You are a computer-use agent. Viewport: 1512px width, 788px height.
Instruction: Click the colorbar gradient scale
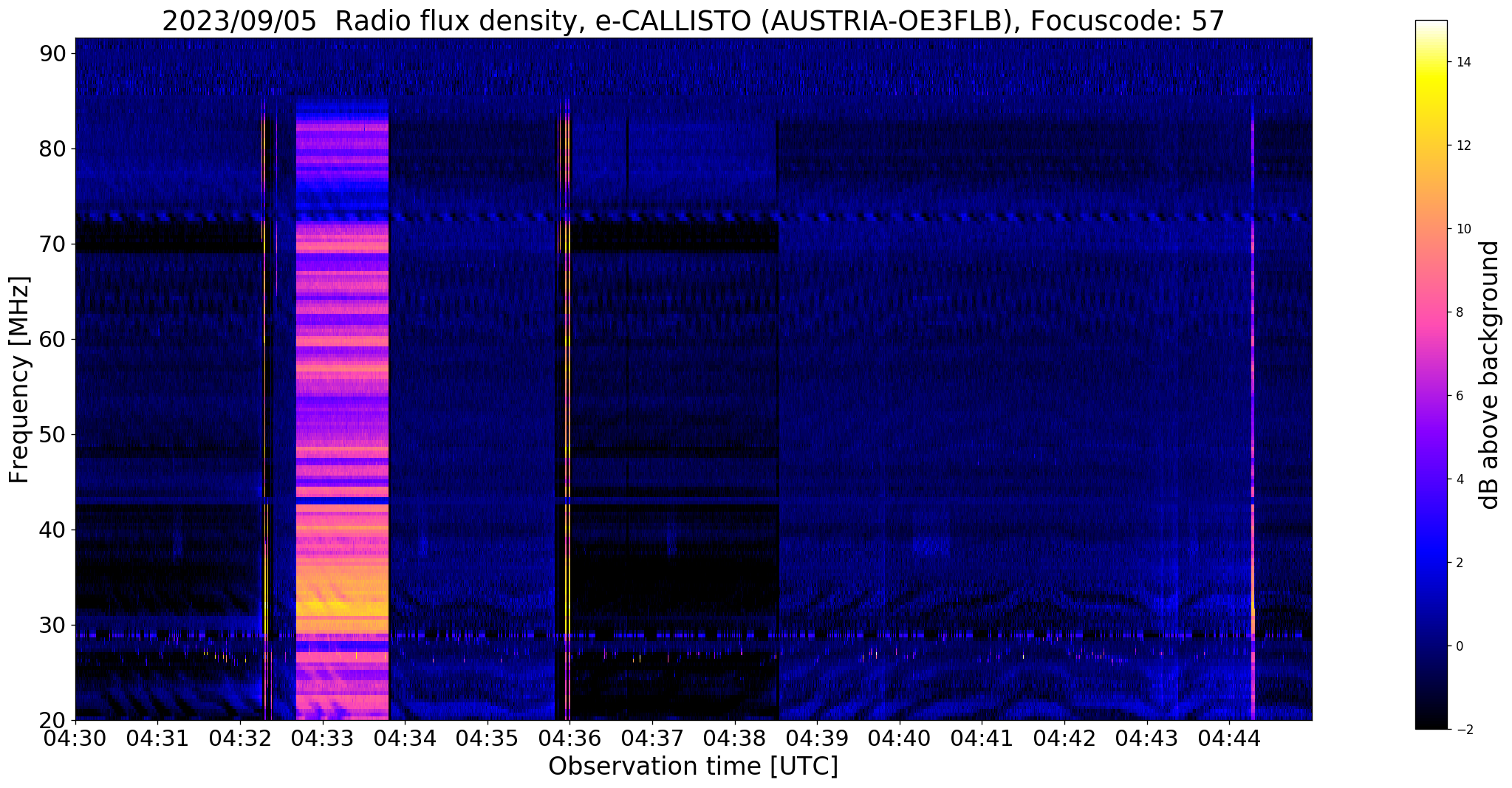pos(1431,374)
